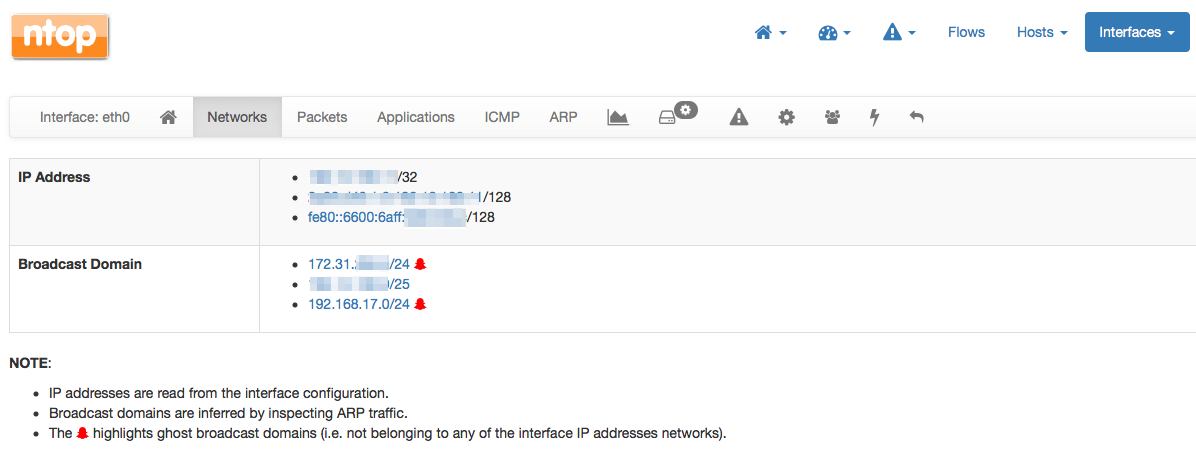
Task: Go to Flows page
Action: click(966, 32)
